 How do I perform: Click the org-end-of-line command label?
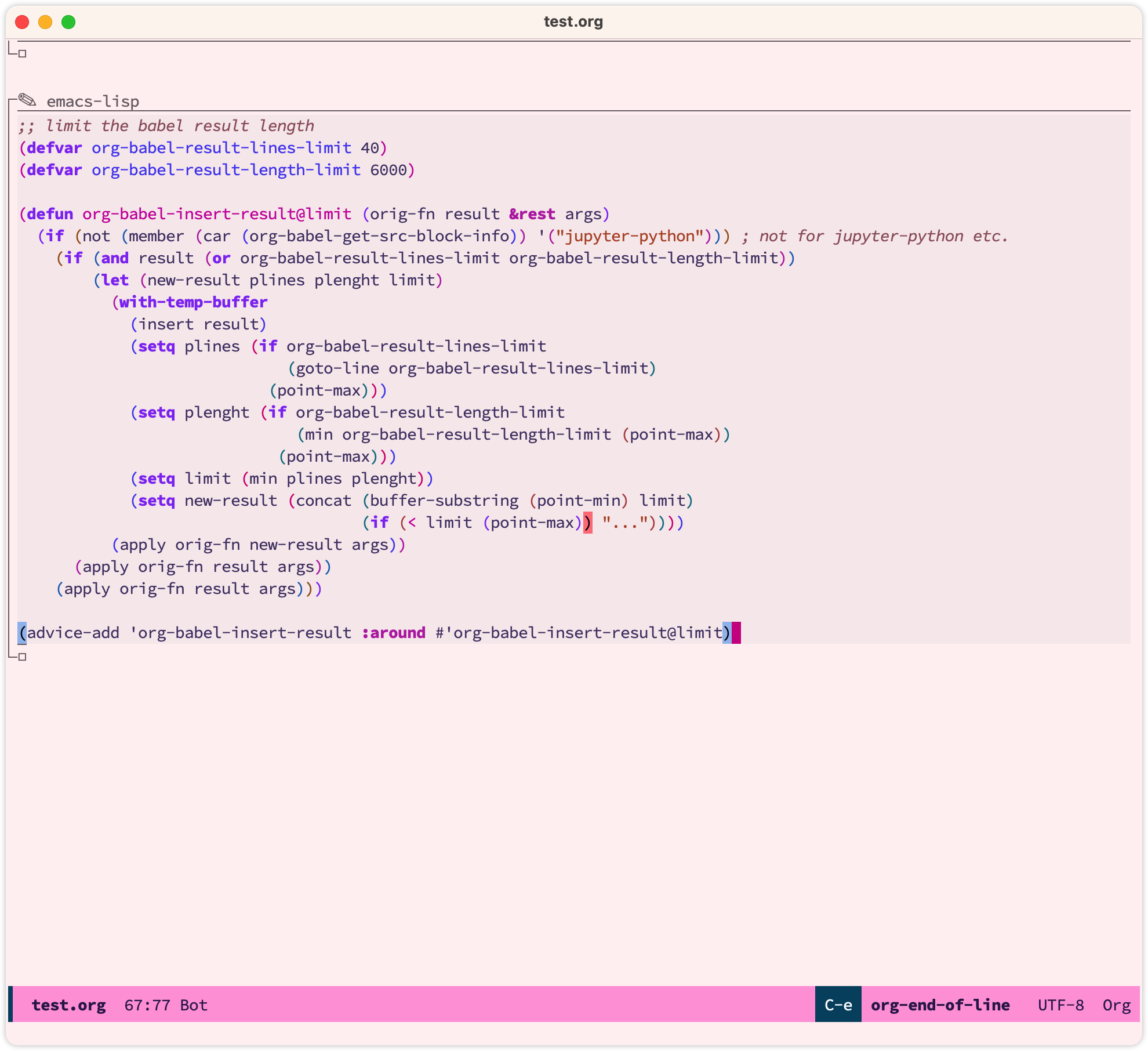click(940, 1005)
